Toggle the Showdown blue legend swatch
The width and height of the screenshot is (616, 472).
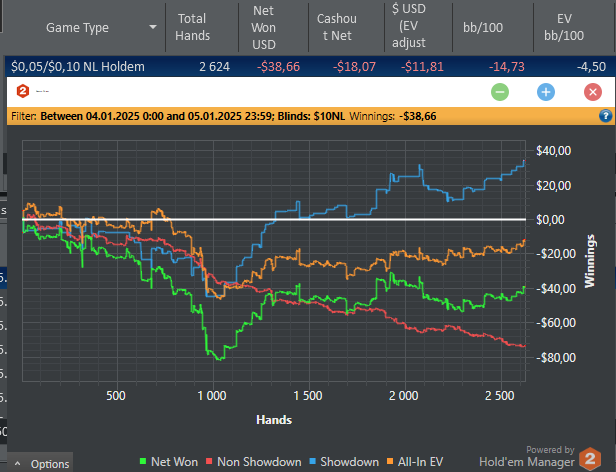313,461
